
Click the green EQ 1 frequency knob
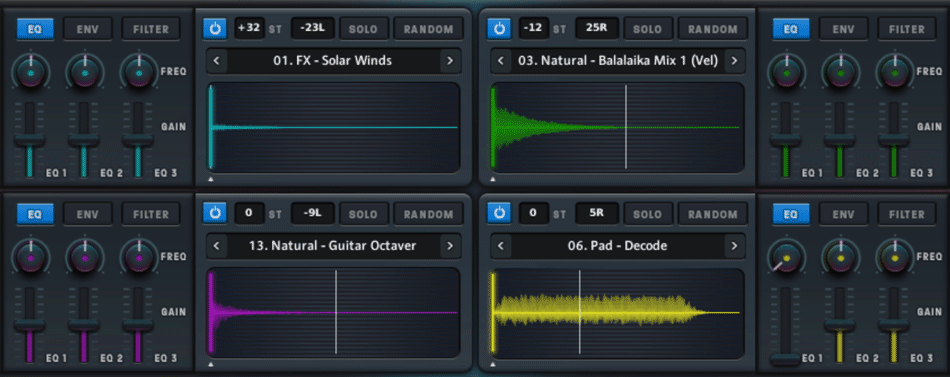point(786,73)
